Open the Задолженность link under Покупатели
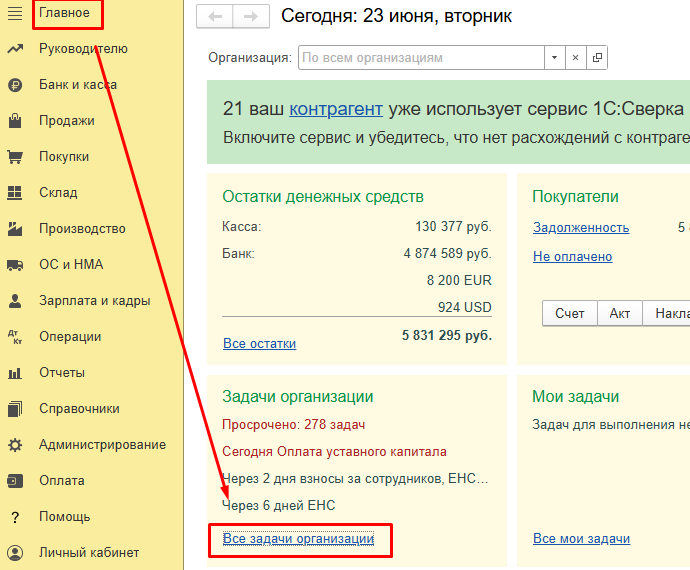 581,228
